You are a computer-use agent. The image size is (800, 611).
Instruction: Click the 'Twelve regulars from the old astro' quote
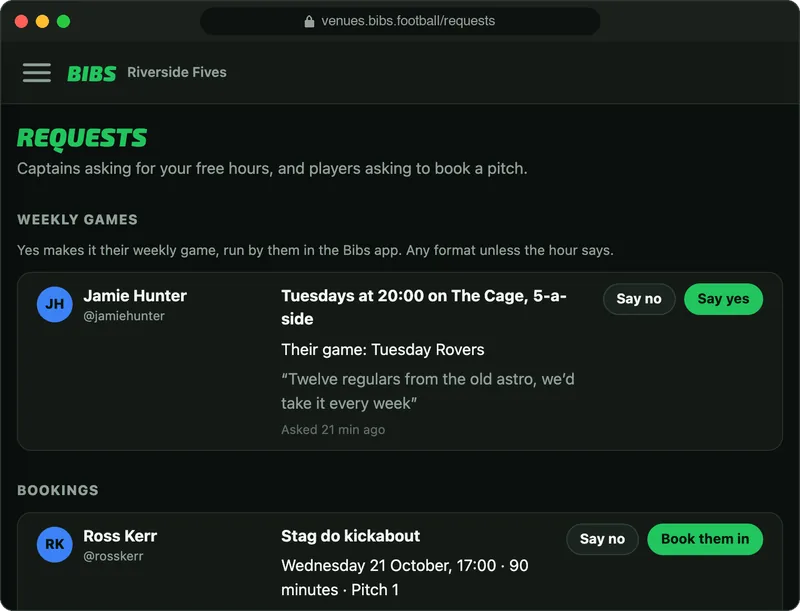(x=428, y=391)
